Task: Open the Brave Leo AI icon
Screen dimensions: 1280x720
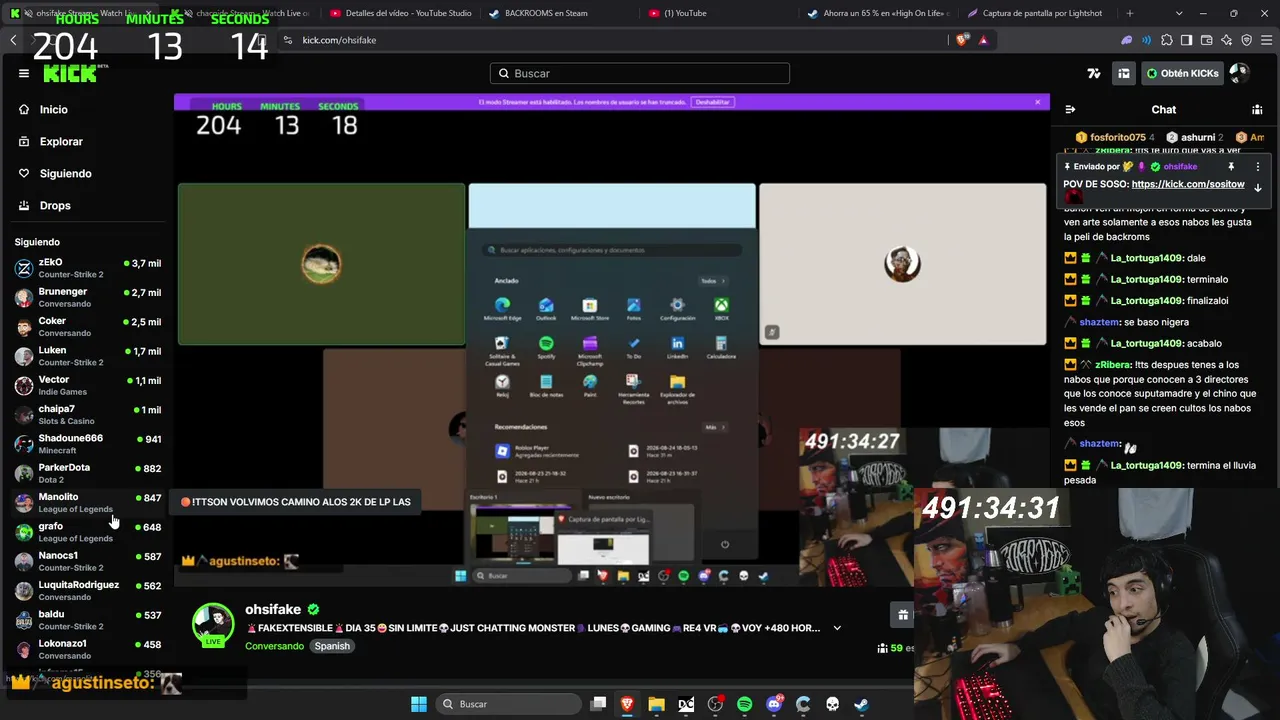Action: click(x=1227, y=40)
